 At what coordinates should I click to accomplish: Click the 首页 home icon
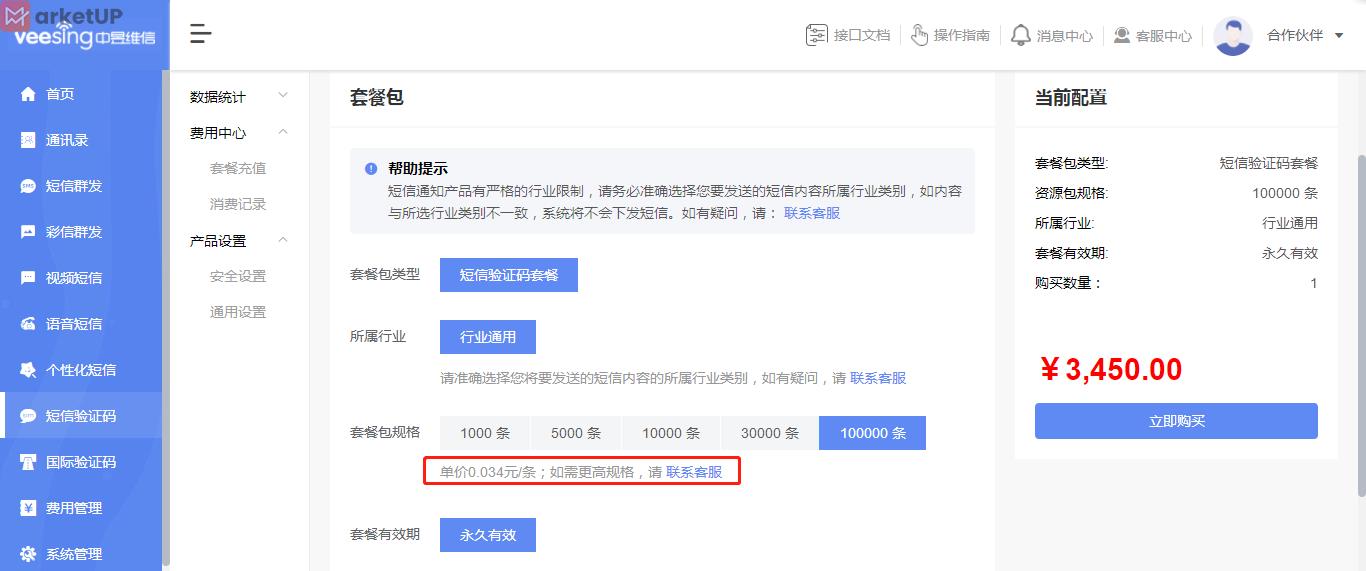28,94
